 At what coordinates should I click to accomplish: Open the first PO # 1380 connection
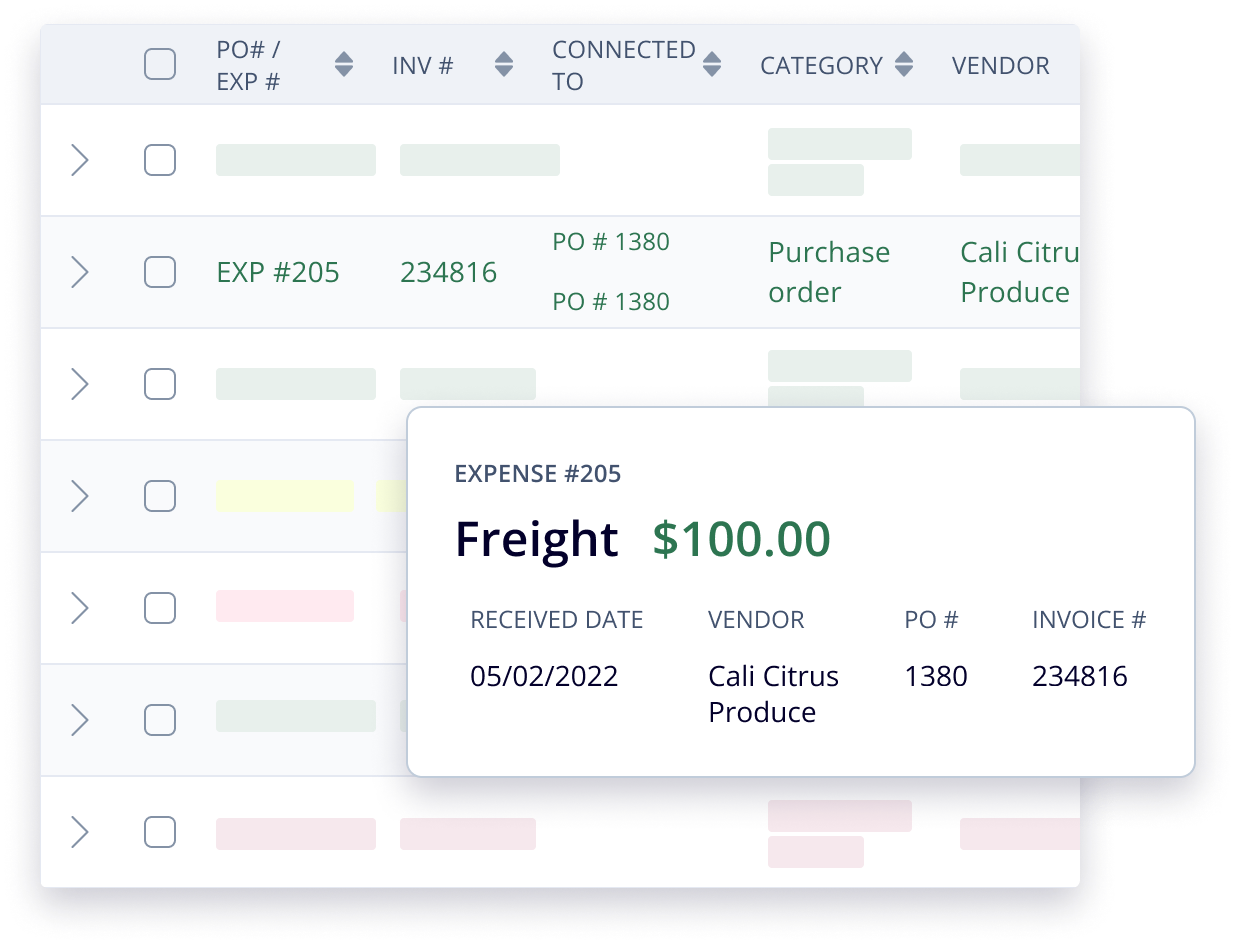[611, 241]
